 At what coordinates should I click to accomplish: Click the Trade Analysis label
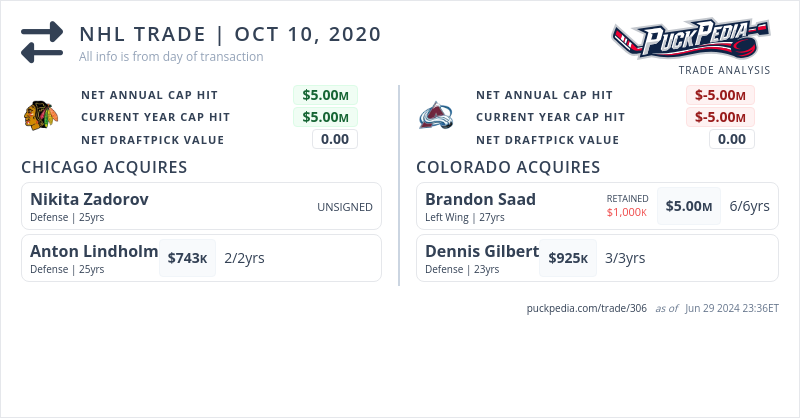[724, 70]
